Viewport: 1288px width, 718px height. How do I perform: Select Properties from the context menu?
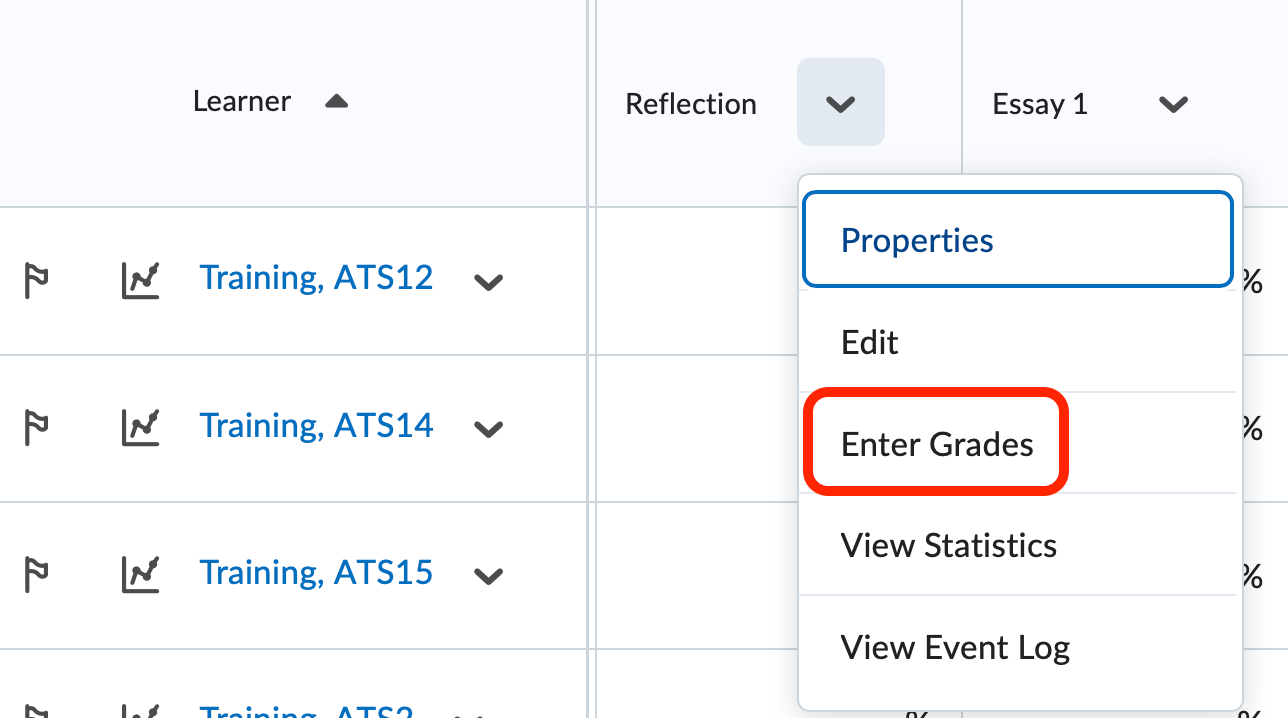917,239
